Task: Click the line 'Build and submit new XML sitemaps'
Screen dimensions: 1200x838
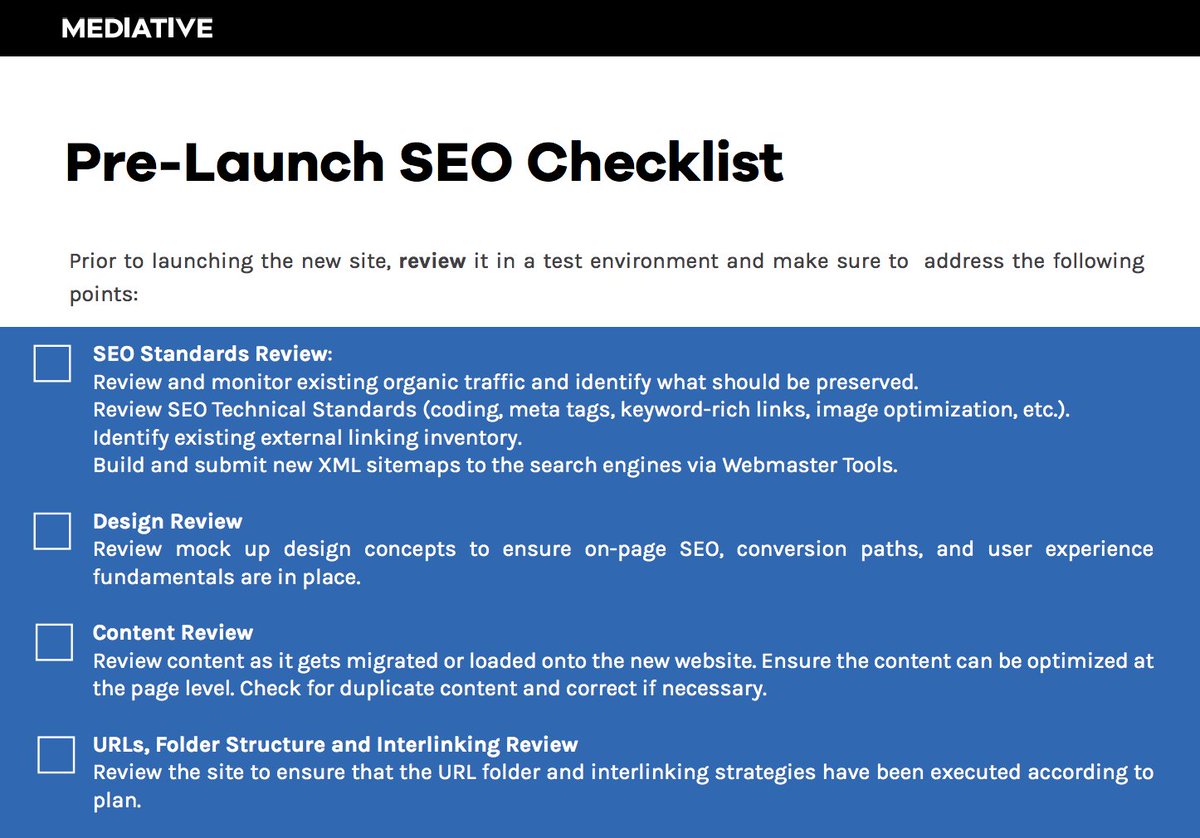Action: [495, 466]
